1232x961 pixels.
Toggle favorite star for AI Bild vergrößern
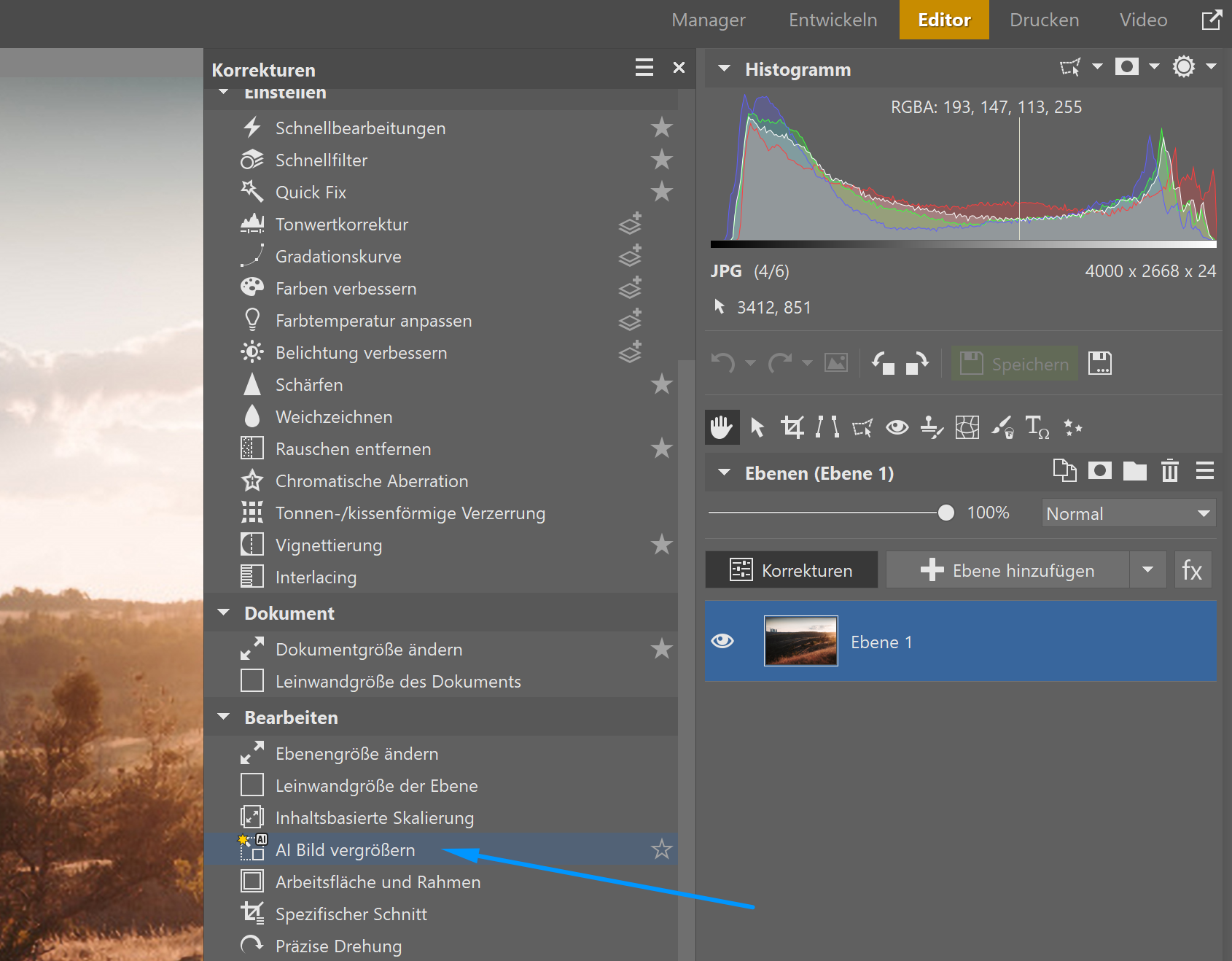pos(661,849)
